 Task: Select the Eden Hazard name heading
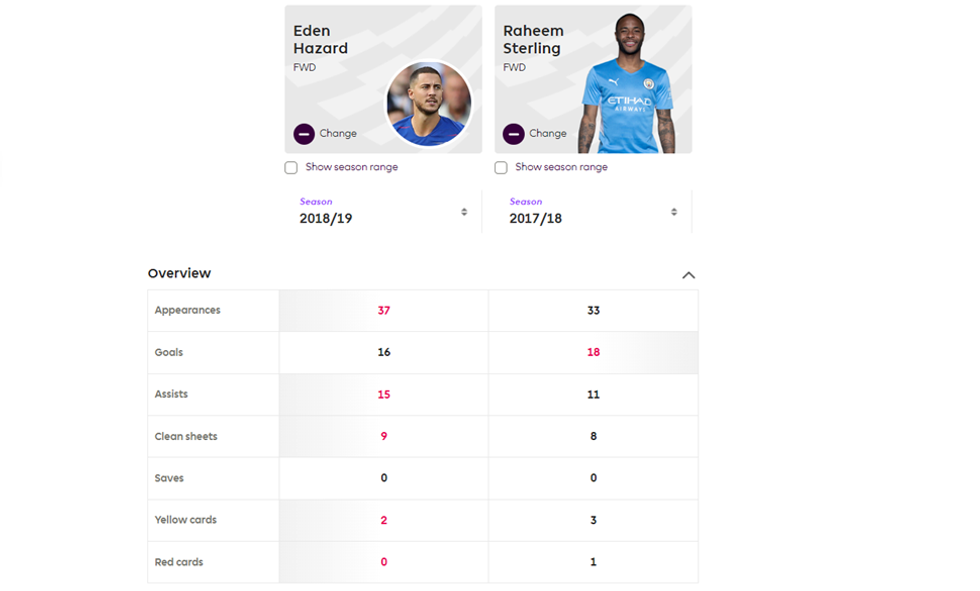(x=320, y=40)
